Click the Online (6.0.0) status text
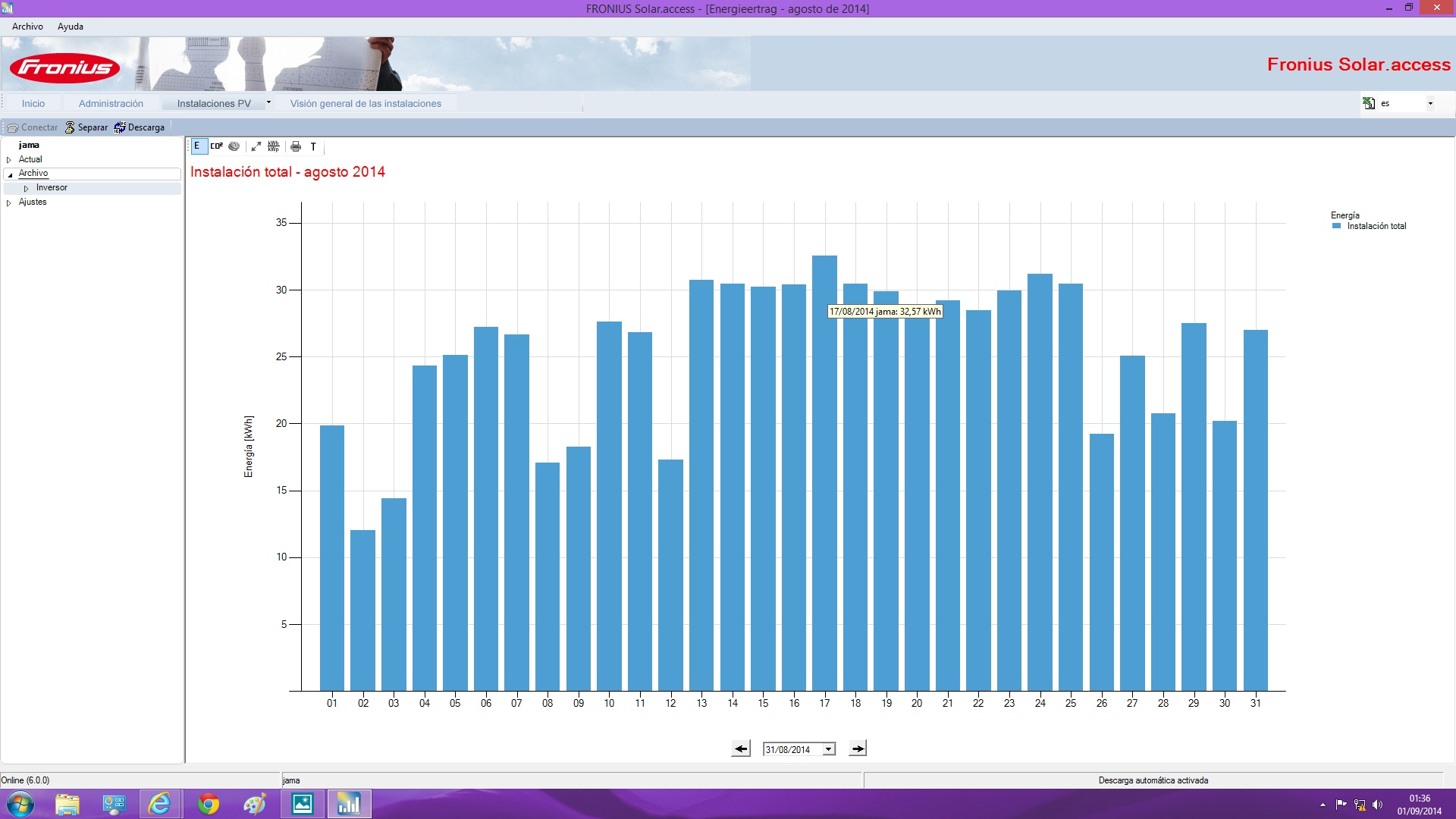 [26, 780]
